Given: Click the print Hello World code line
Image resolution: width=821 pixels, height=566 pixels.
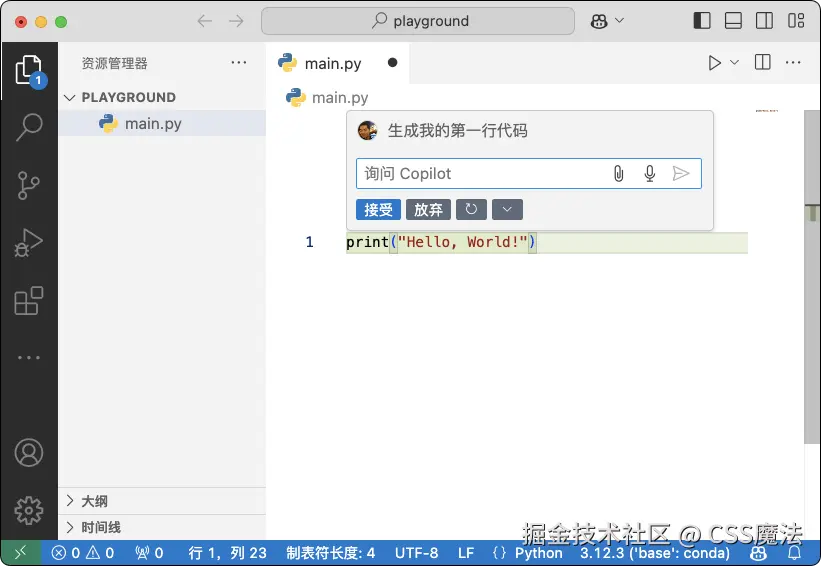Looking at the screenshot, I should click(x=441, y=242).
